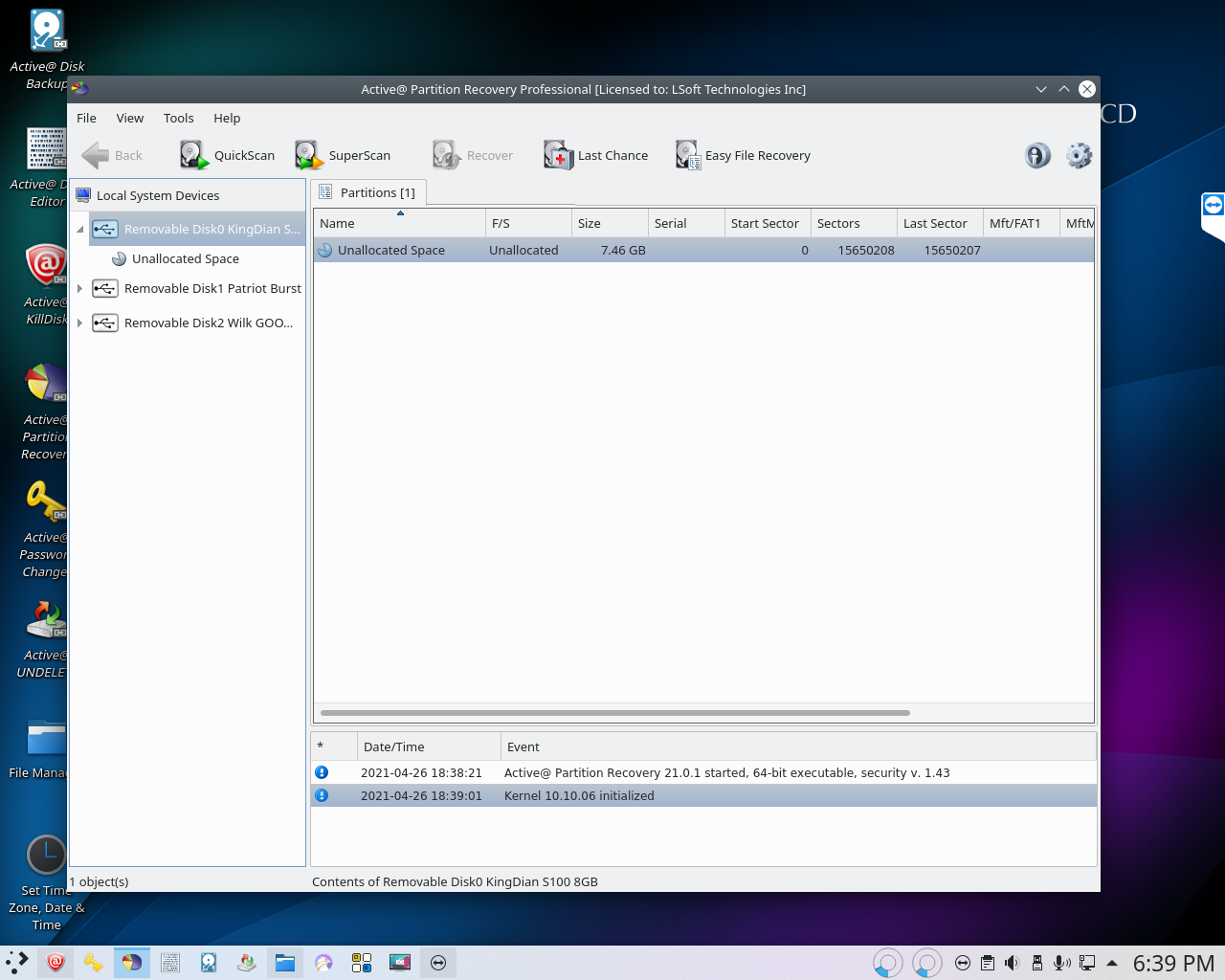Click info icon of 18:38:21 log entry
This screenshot has width=1225, height=980.
click(x=322, y=772)
